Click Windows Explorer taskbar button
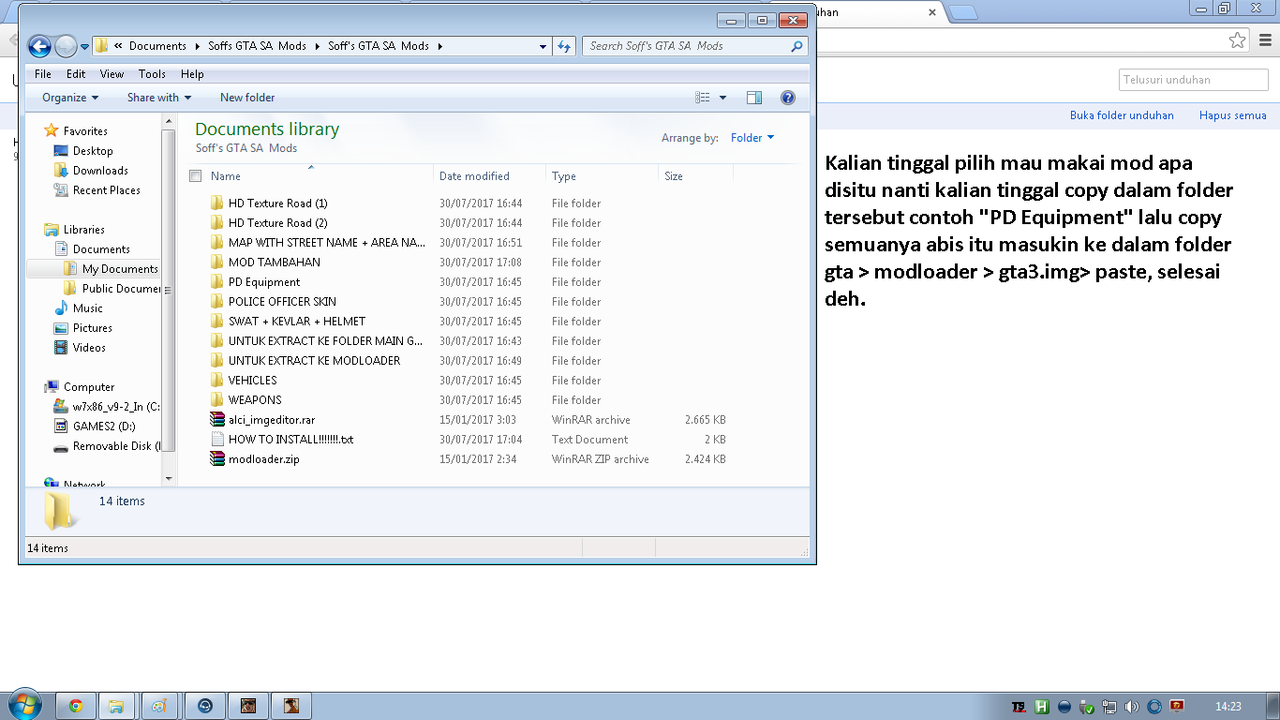 coord(116,706)
